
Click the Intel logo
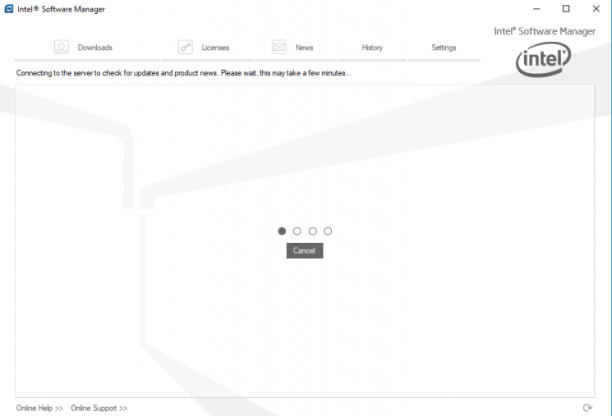click(544, 59)
